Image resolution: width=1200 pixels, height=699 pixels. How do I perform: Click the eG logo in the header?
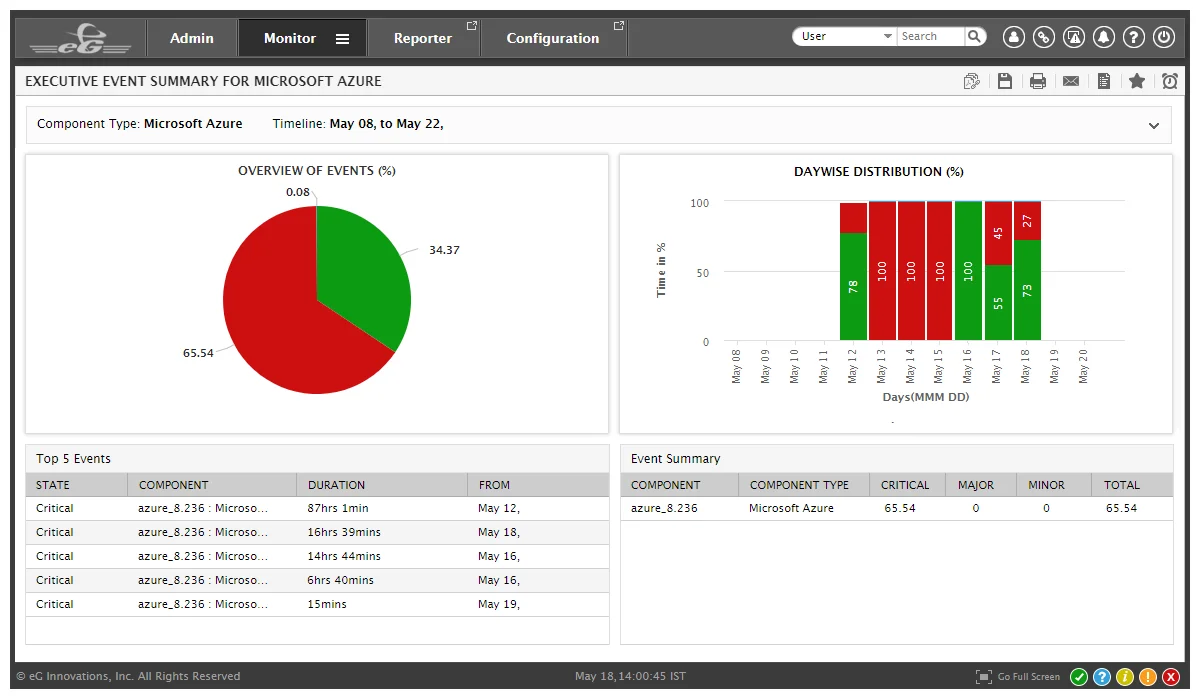pyautogui.click(x=80, y=40)
